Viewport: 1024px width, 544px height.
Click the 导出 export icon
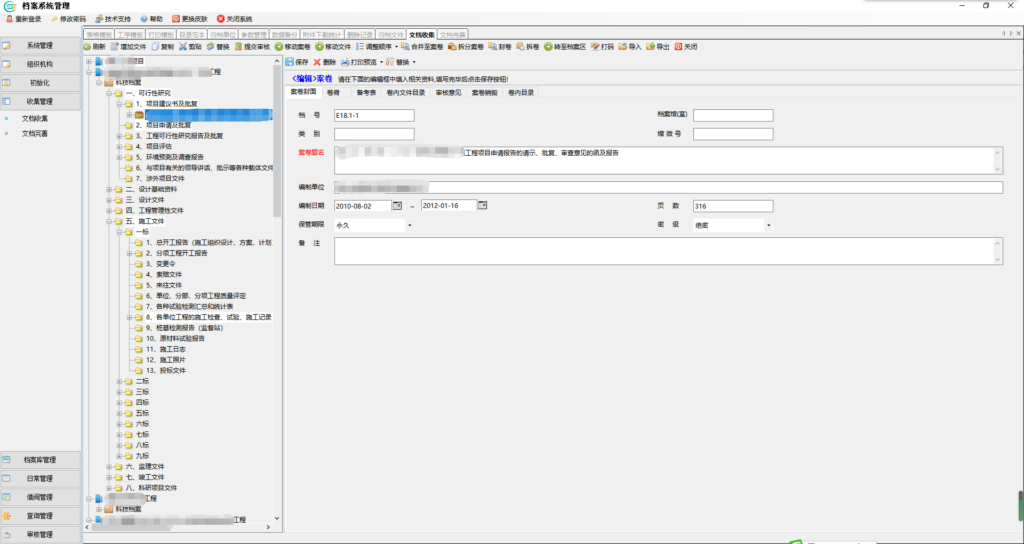click(651, 47)
